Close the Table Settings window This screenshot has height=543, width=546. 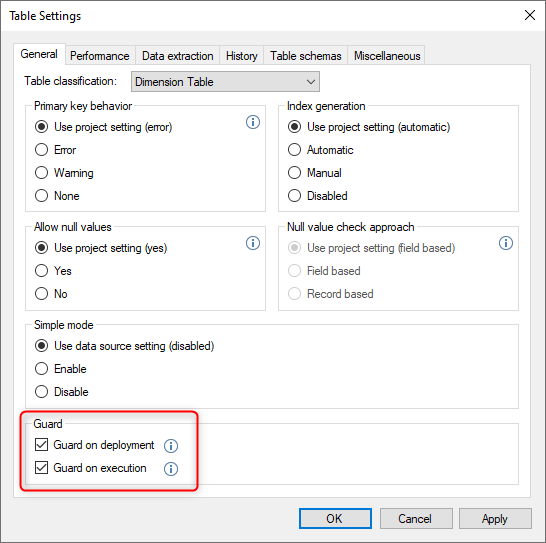529,15
